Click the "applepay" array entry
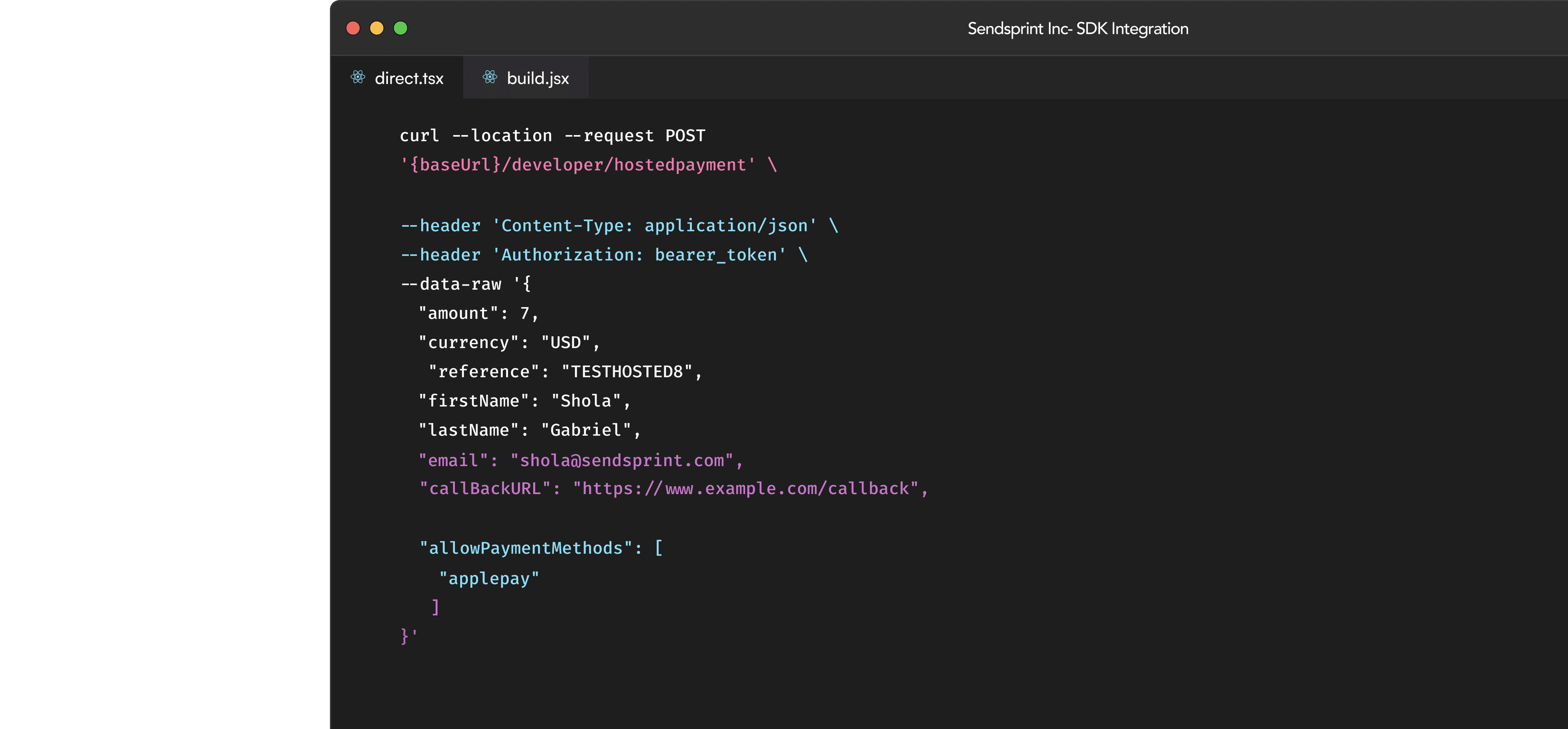The height and width of the screenshot is (729, 1568). [489, 578]
